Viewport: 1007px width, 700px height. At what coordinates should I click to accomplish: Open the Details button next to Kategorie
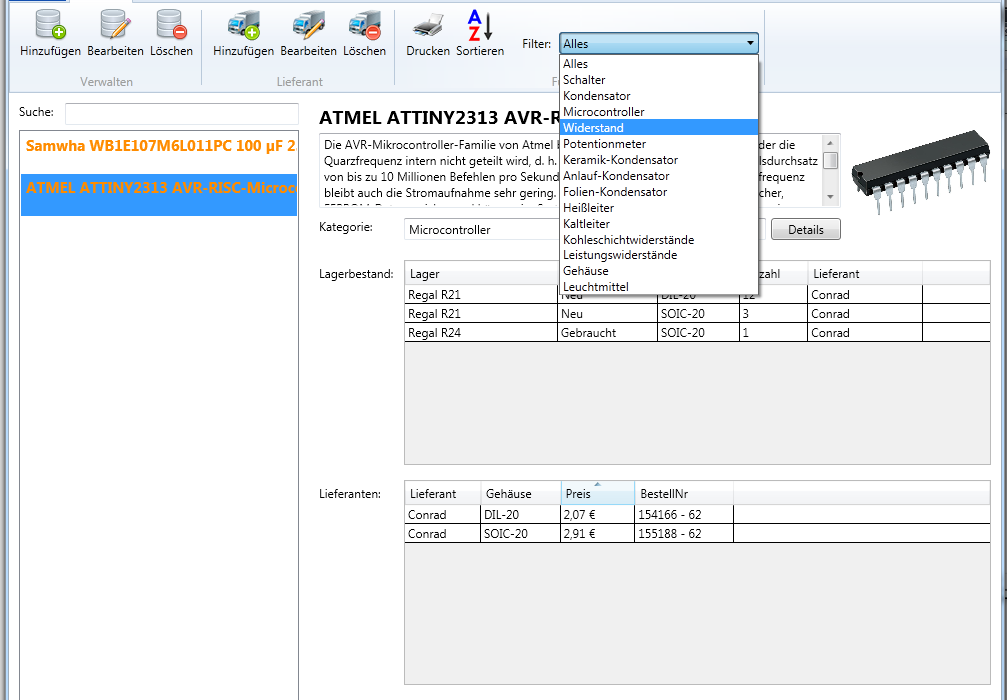coord(805,230)
